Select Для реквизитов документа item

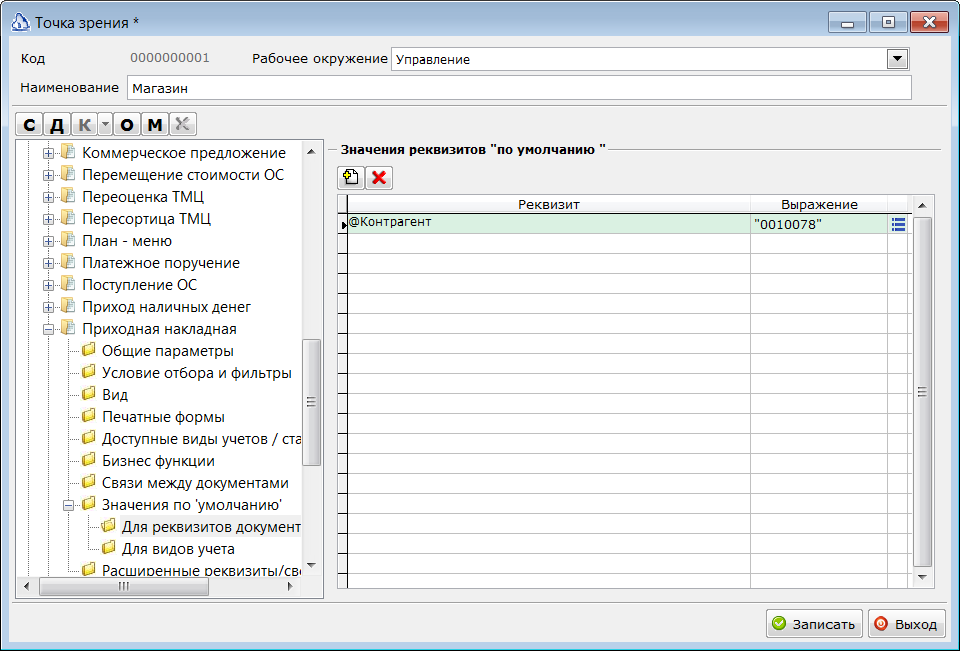pos(211,527)
